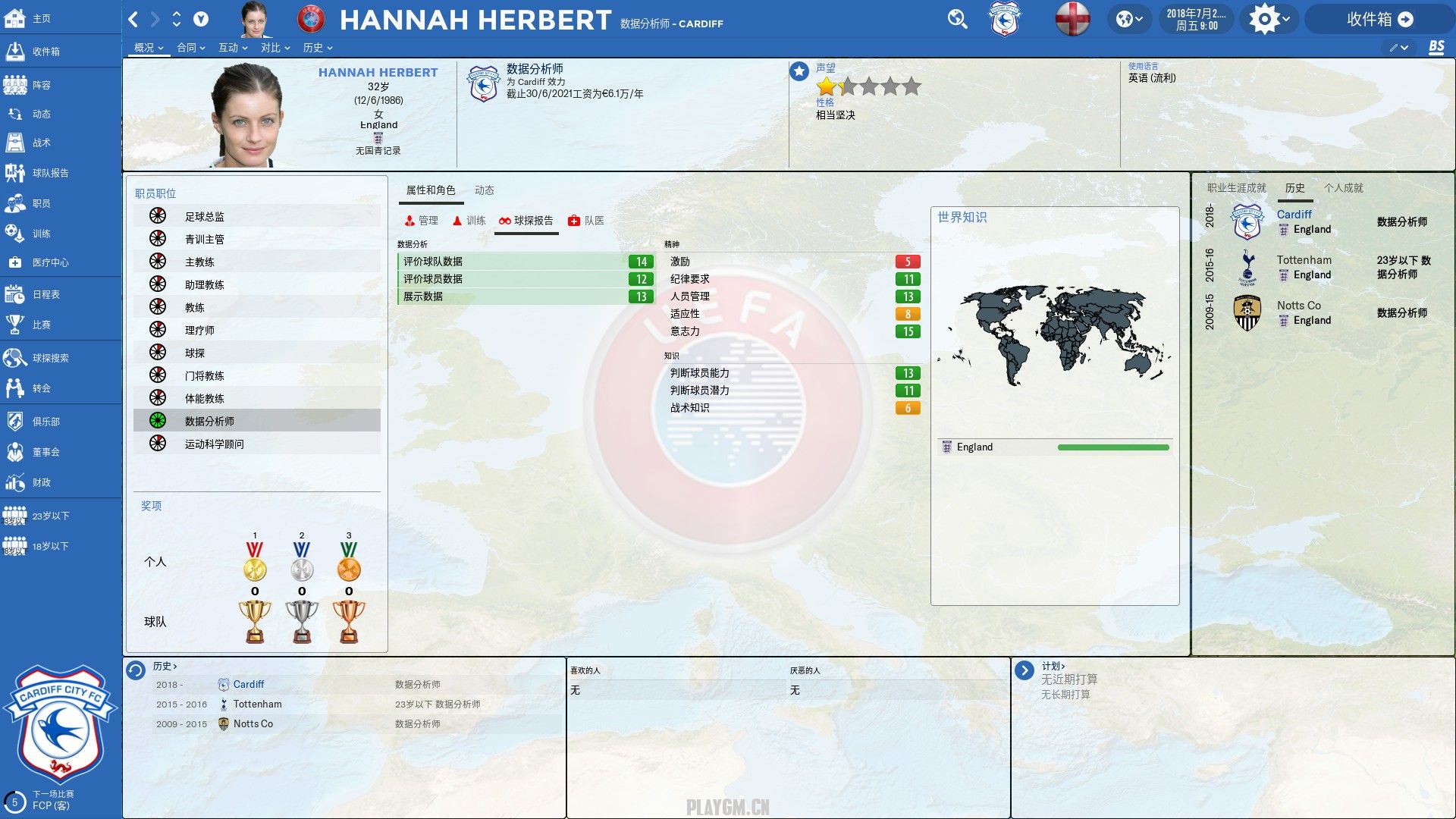Expand the 概况 dropdown menu
The height and width of the screenshot is (819, 1456).
coord(149,48)
